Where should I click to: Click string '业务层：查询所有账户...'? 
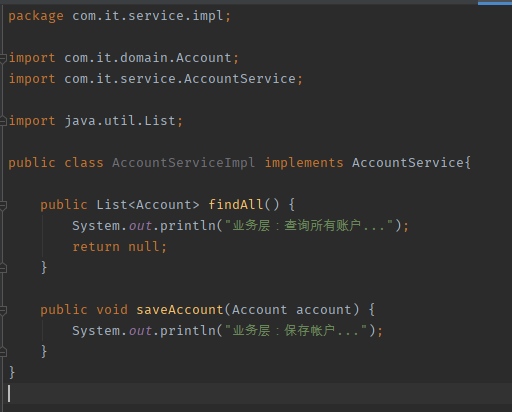point(308,226)
